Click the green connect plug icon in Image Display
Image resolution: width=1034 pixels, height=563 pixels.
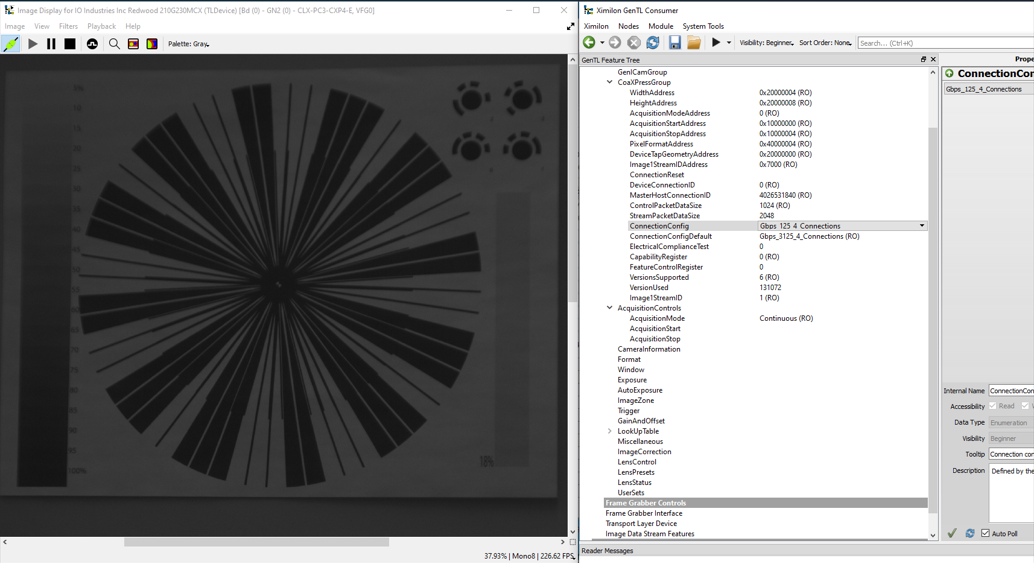(x=11, y=44)
